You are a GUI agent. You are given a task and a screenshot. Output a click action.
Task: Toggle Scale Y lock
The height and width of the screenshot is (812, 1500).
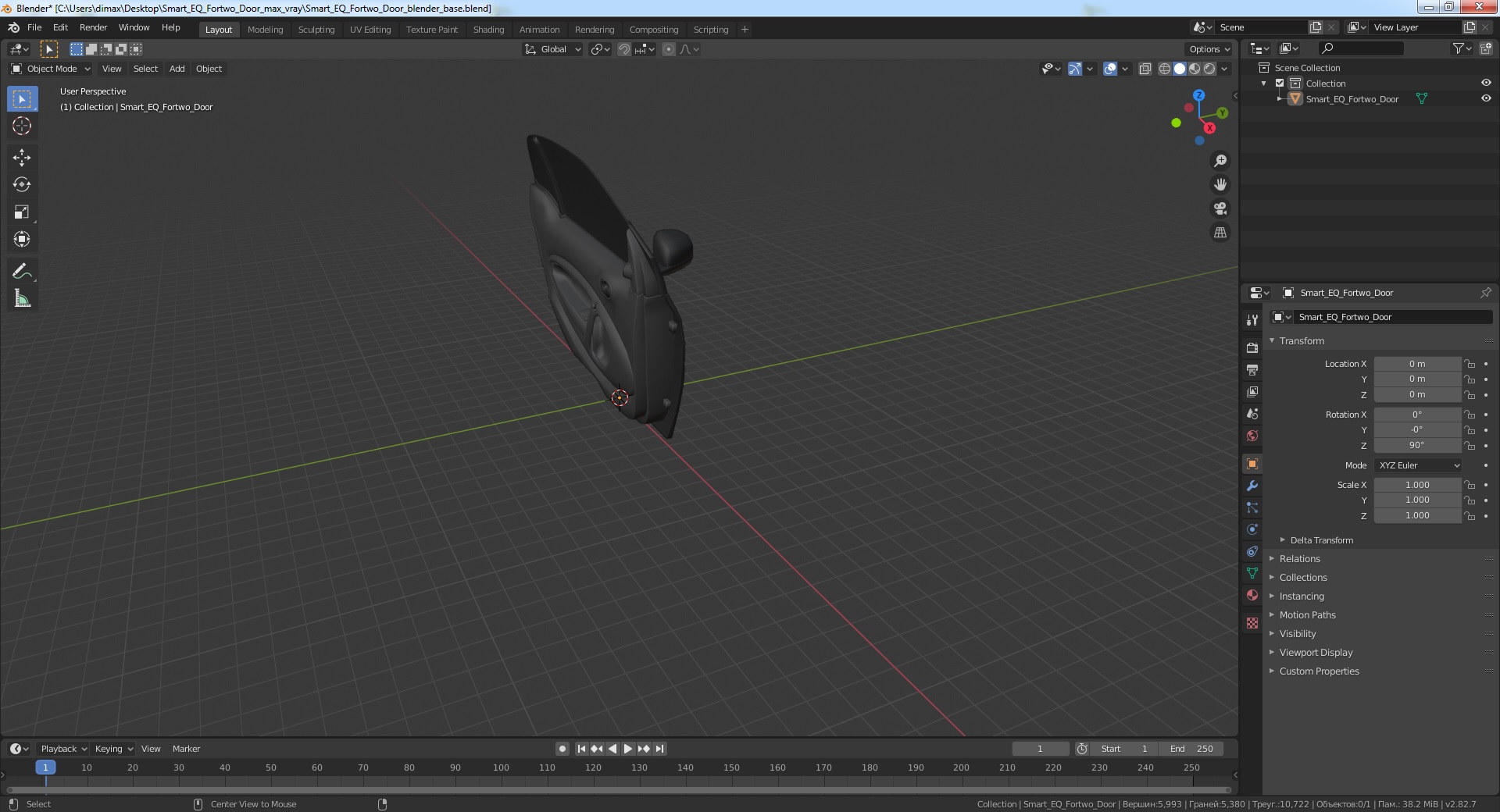point(1470,500)
